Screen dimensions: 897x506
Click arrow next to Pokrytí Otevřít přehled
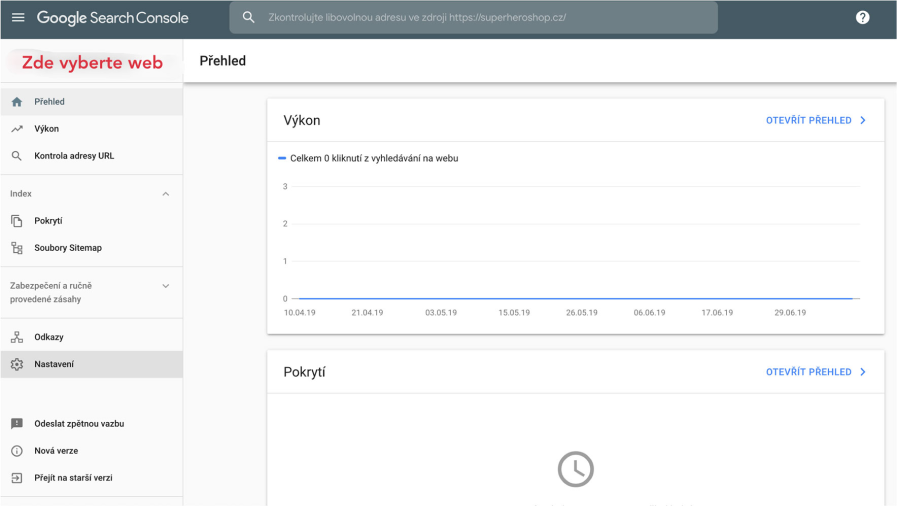pos(863,372)
